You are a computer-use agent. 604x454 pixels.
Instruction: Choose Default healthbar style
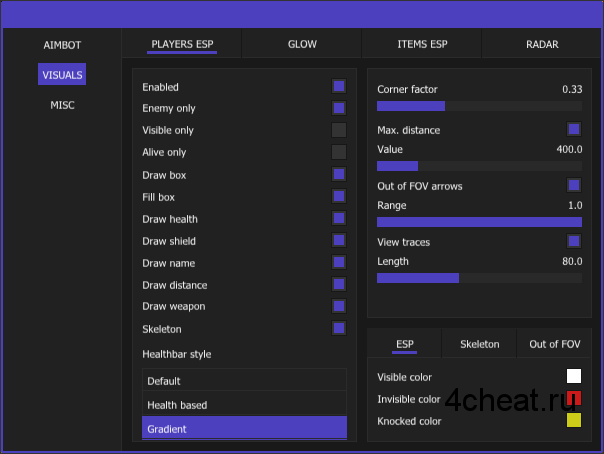coord(244,381)
